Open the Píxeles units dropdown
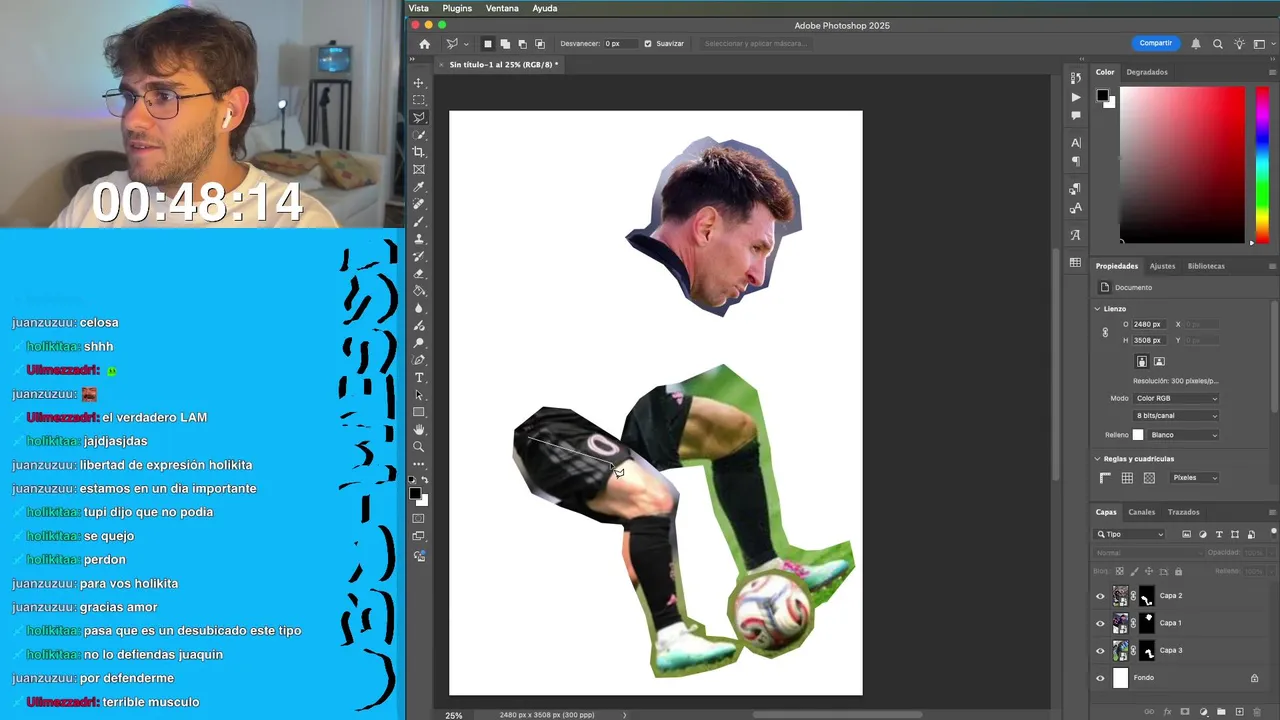The height and width of the screenshot is (720, 1280). click(1195, 478)
